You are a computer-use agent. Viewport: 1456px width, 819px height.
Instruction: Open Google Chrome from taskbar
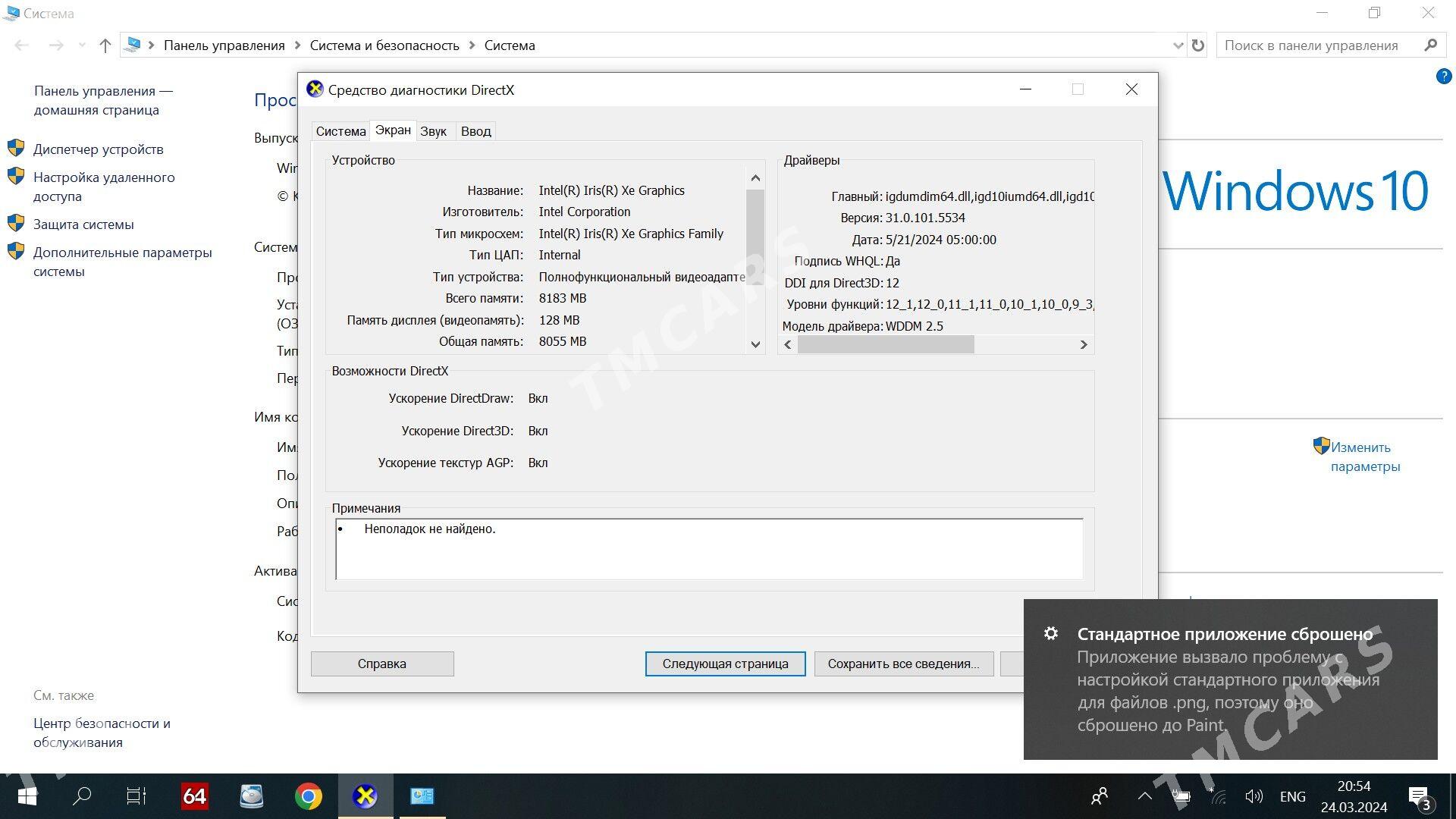308,796
